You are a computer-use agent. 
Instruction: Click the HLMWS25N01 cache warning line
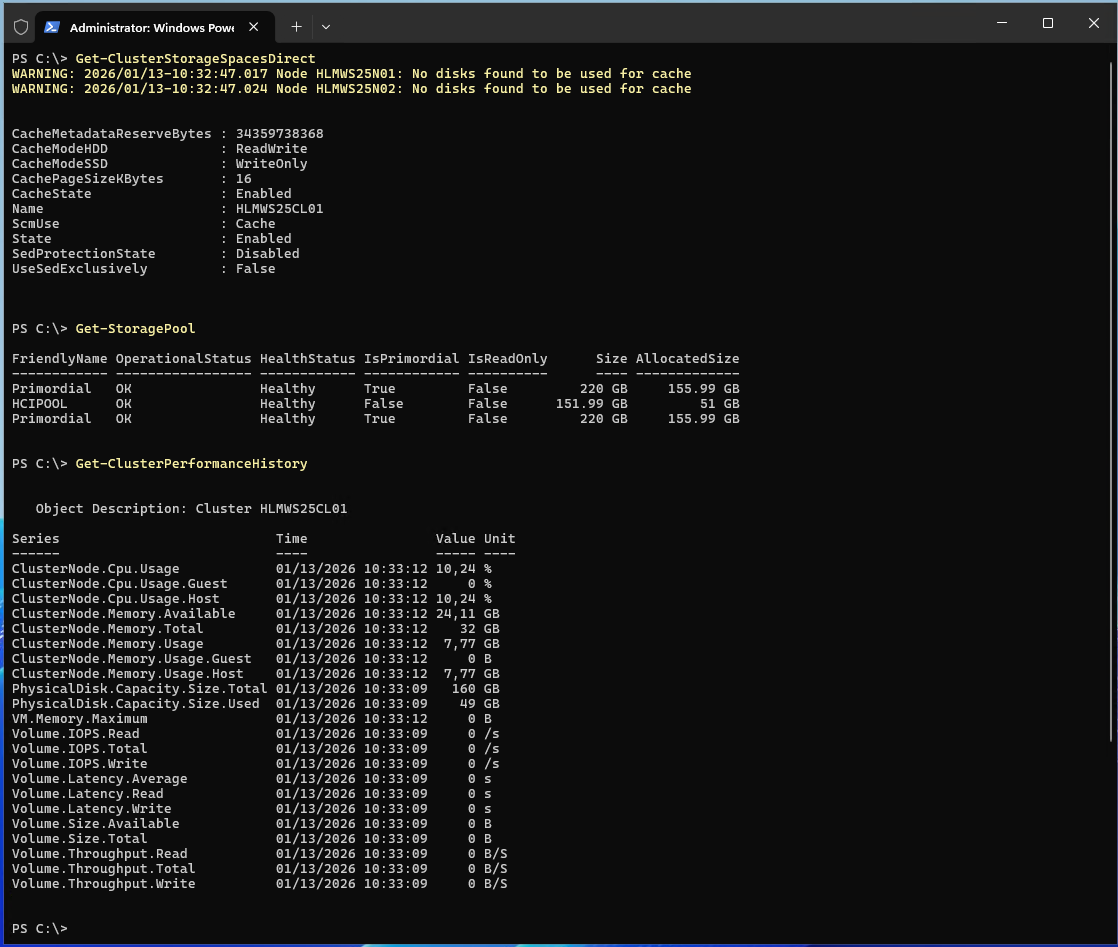point(351,74)
